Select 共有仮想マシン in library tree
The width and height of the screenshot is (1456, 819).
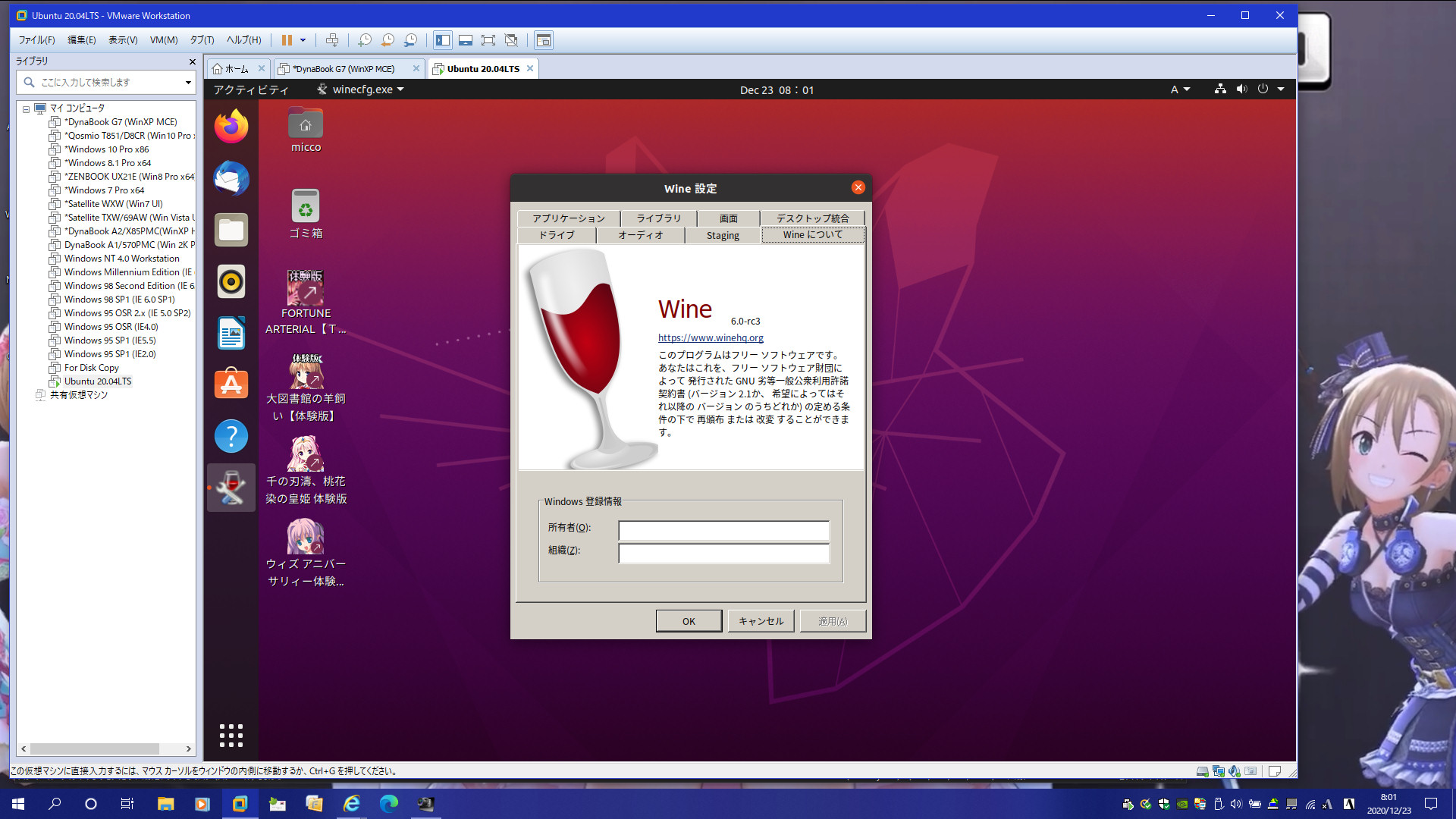click(78, 395)
